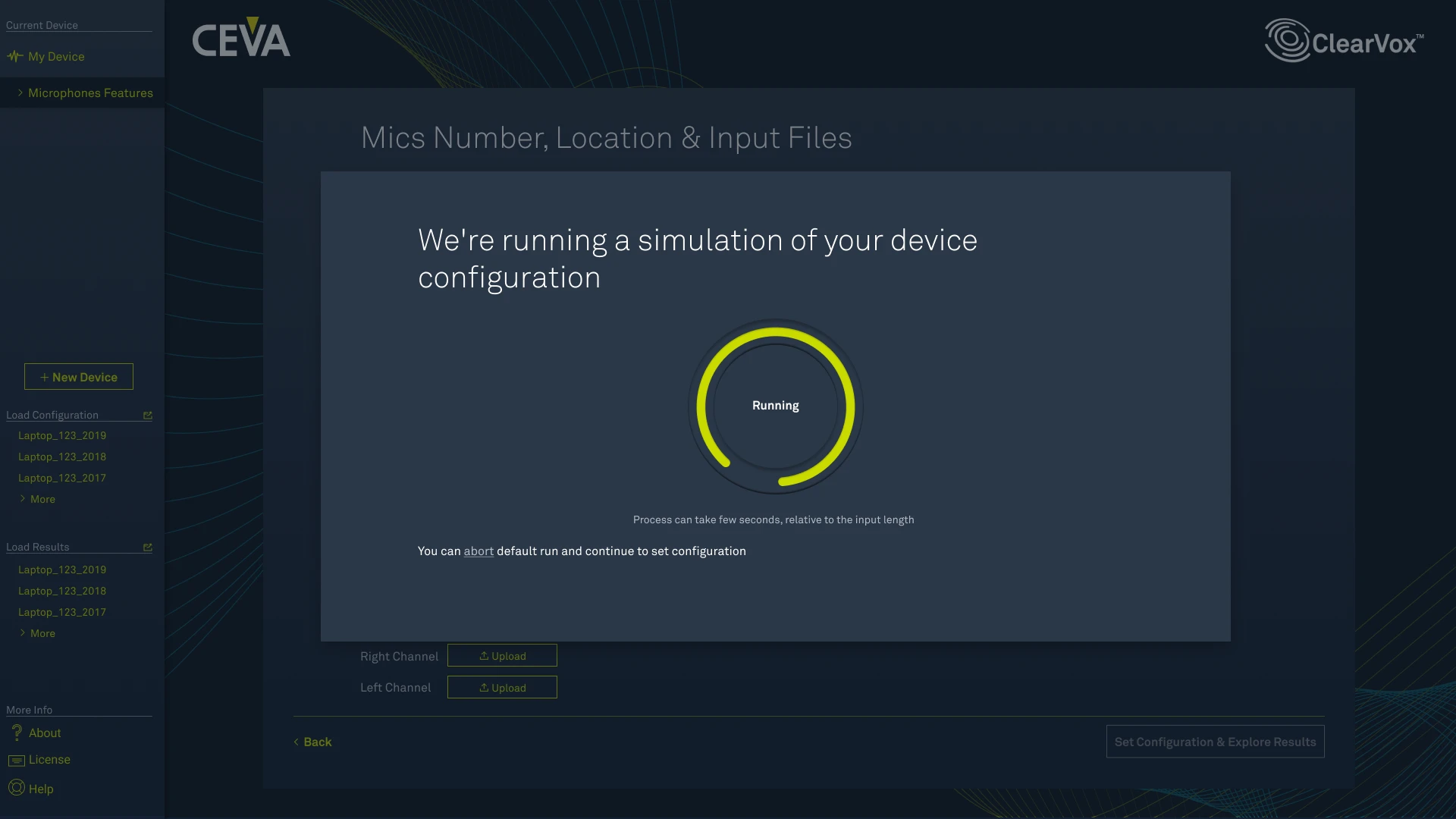Click the ClearVox logo

(x=1344, y=41)
